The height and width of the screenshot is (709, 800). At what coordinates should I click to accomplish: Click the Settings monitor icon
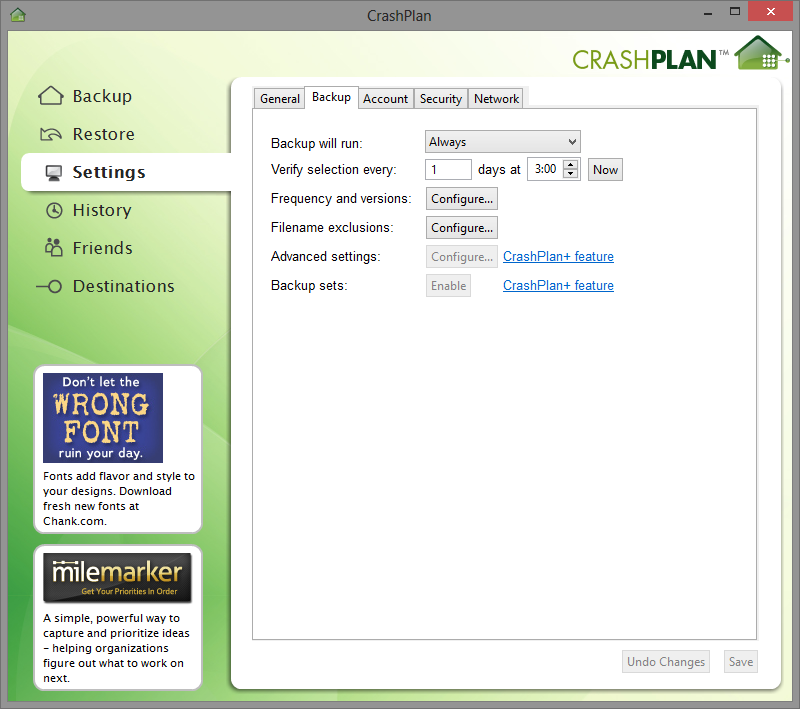point(54,173)
